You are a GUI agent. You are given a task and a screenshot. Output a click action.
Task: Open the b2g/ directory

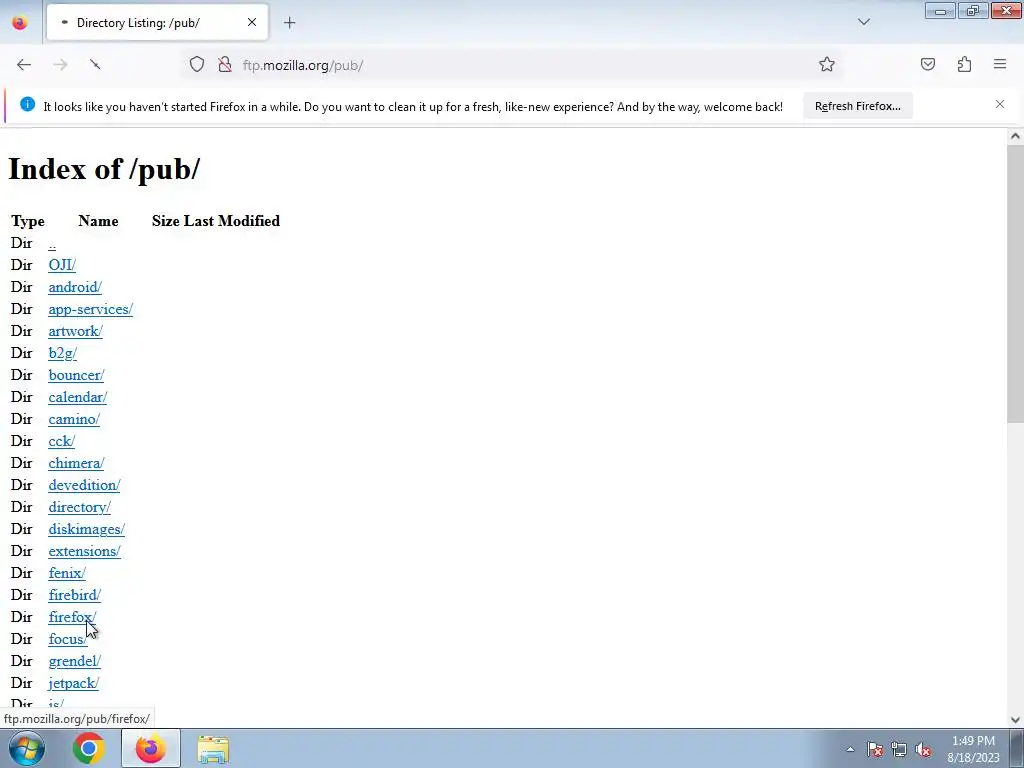pyautogui.click(x=63, y=353)
